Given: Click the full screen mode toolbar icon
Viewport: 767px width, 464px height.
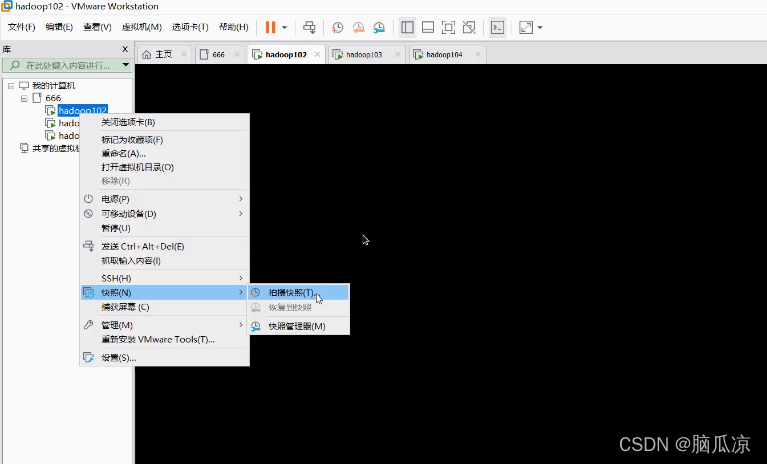Looking at the screenshot, I should tap(448, 27).
